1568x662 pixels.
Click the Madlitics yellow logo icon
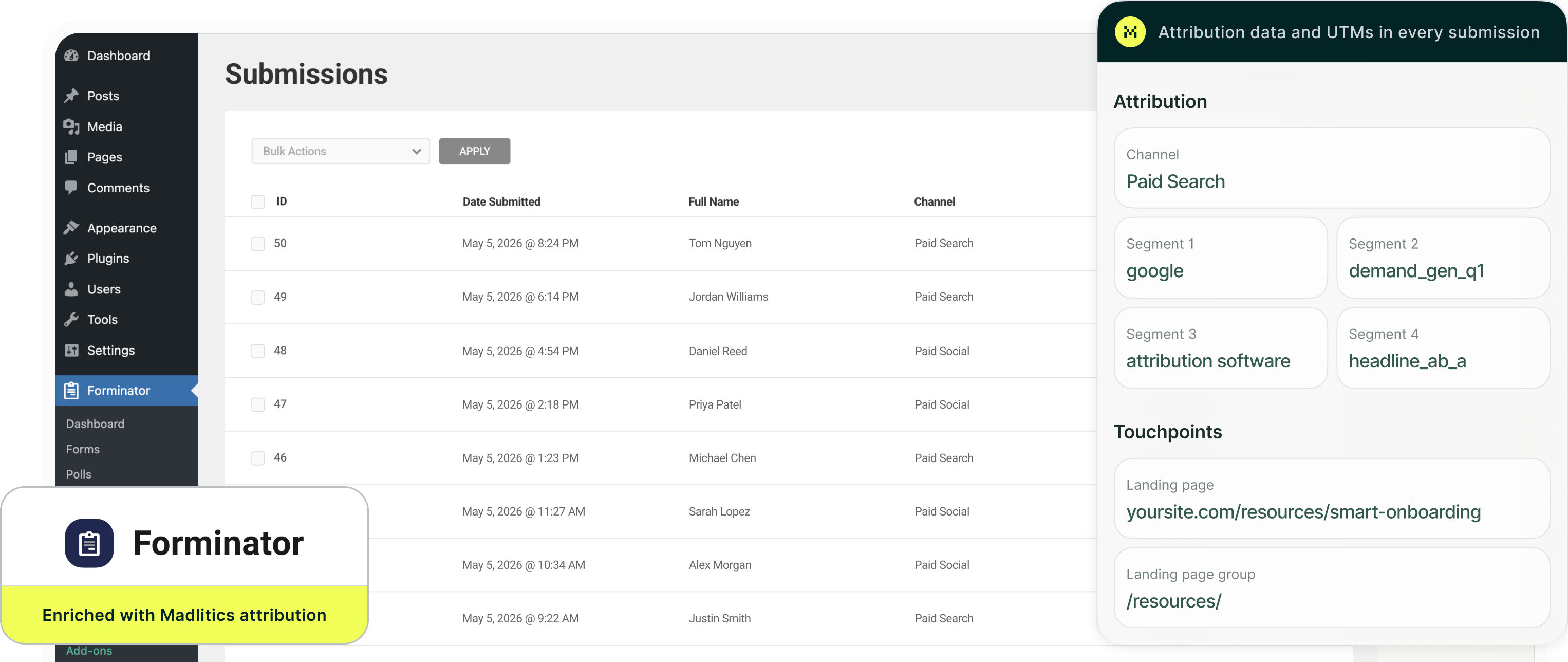[1130, 32]
